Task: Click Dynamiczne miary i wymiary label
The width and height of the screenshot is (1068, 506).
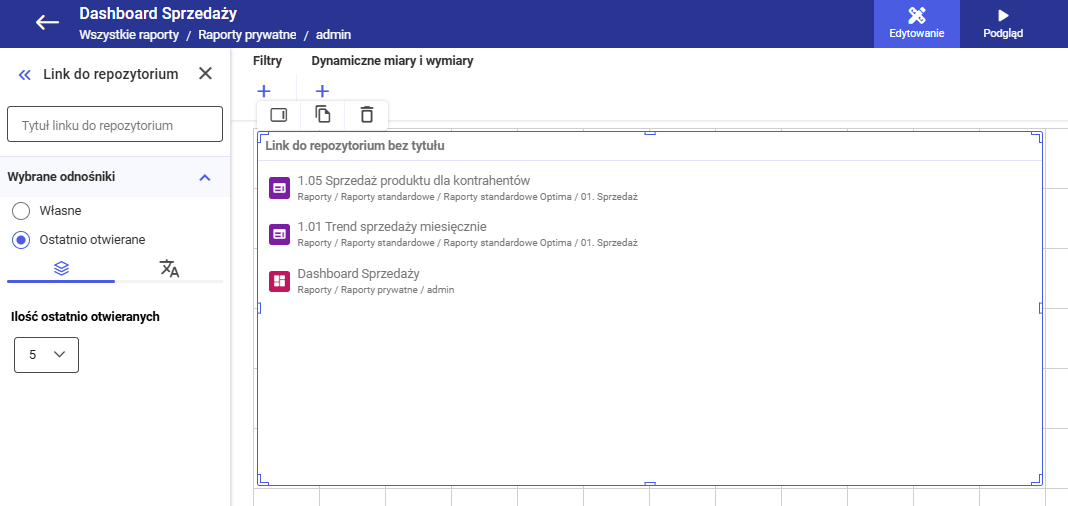Action: coord(392,61)
